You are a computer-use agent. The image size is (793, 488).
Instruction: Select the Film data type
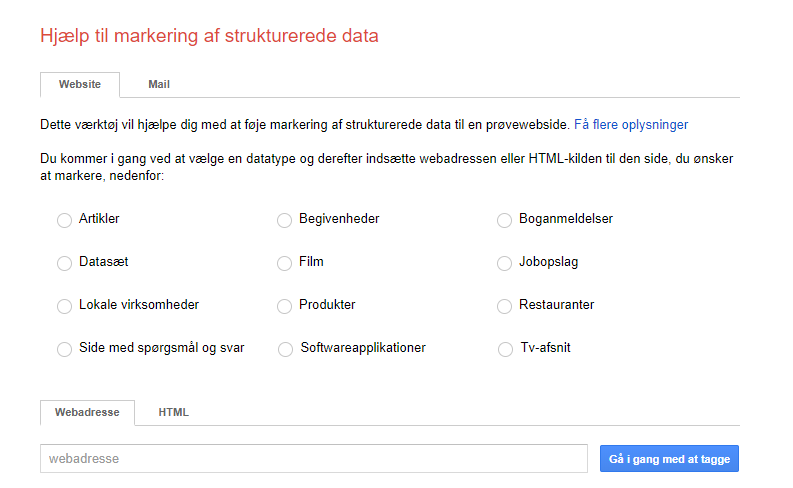(x=285, y=263)
